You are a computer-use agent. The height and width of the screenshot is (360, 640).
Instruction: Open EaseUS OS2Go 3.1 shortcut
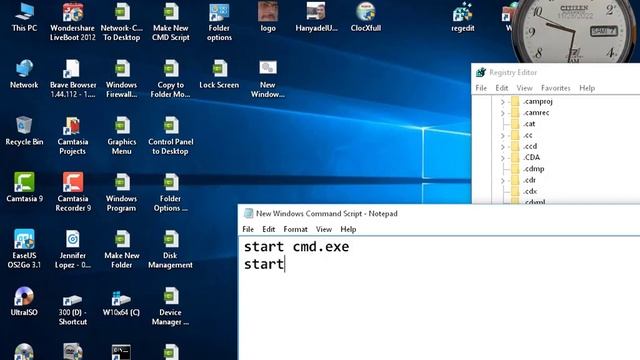coord(24,249)
